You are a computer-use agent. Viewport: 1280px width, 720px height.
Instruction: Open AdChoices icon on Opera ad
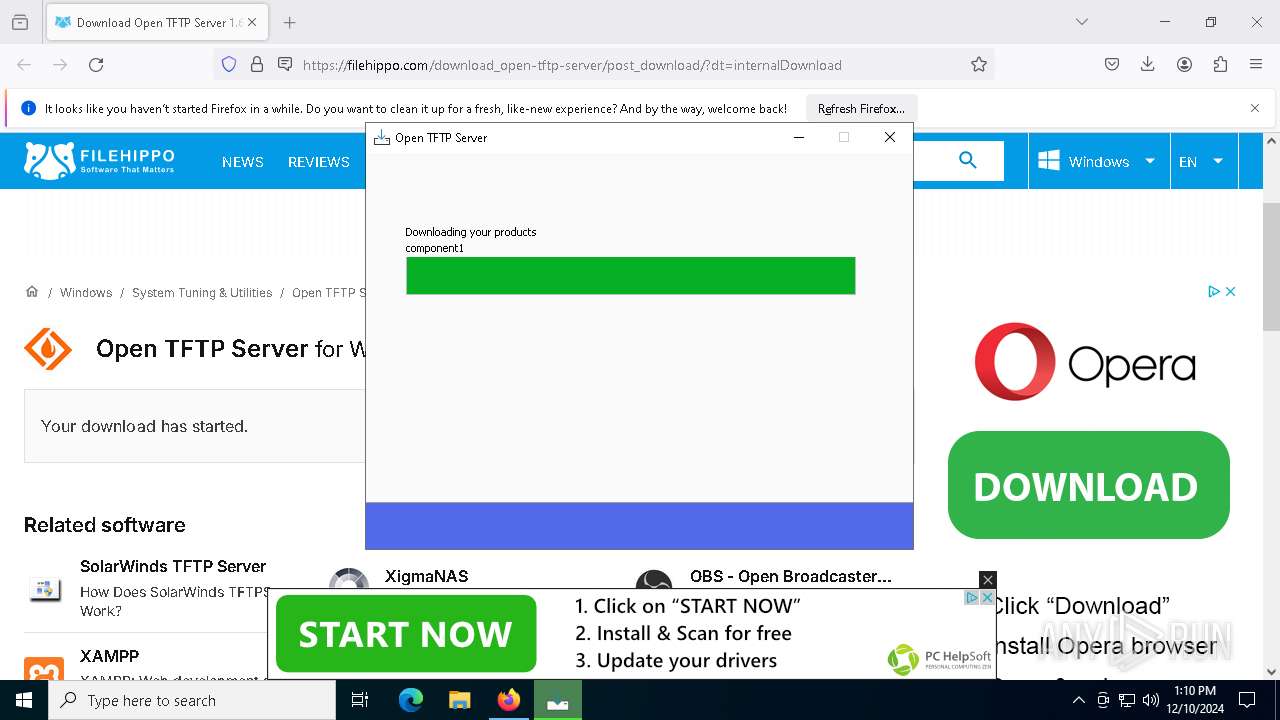pos(1213,291)
